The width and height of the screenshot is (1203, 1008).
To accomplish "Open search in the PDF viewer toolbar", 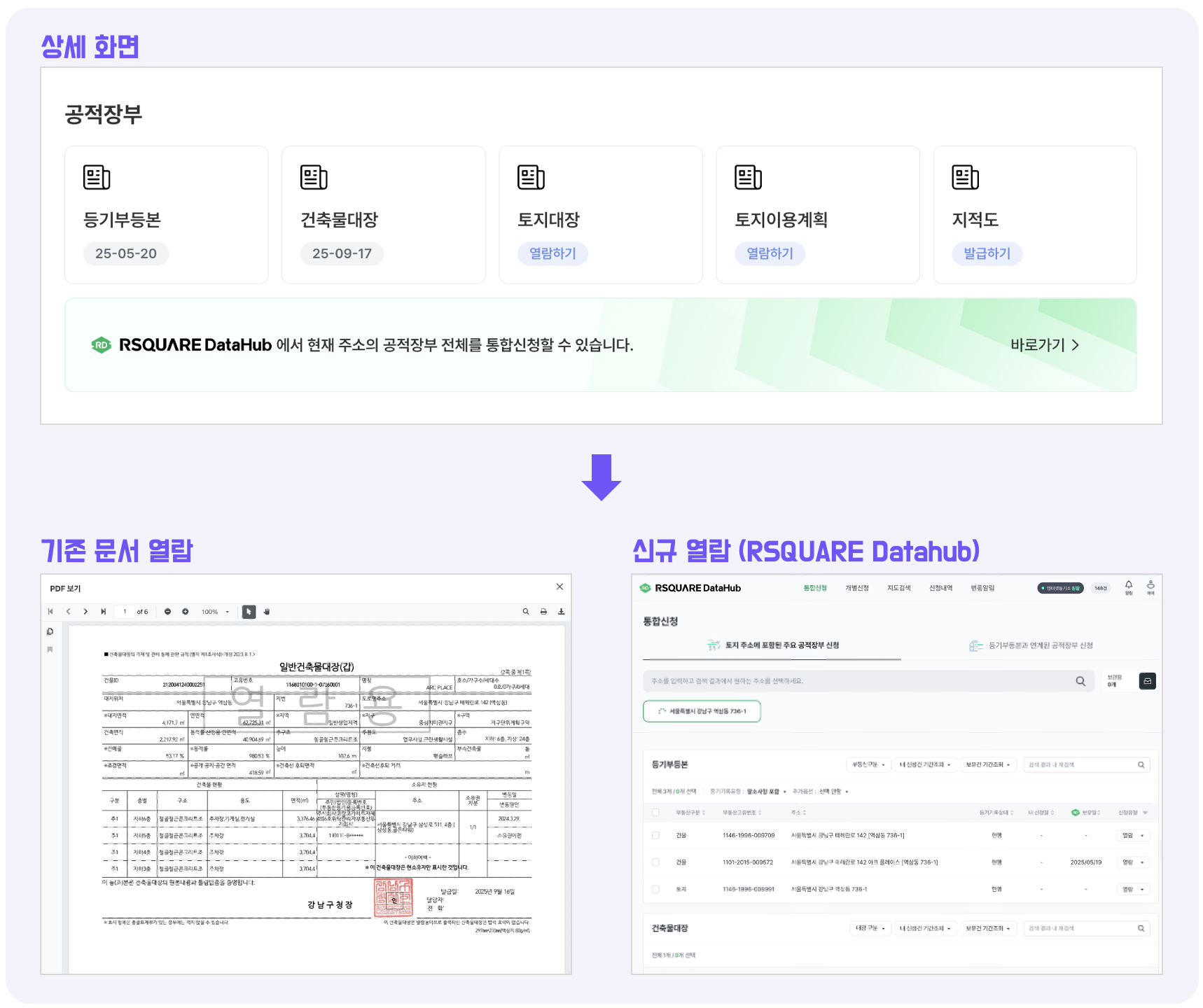I will pos(526,612).
